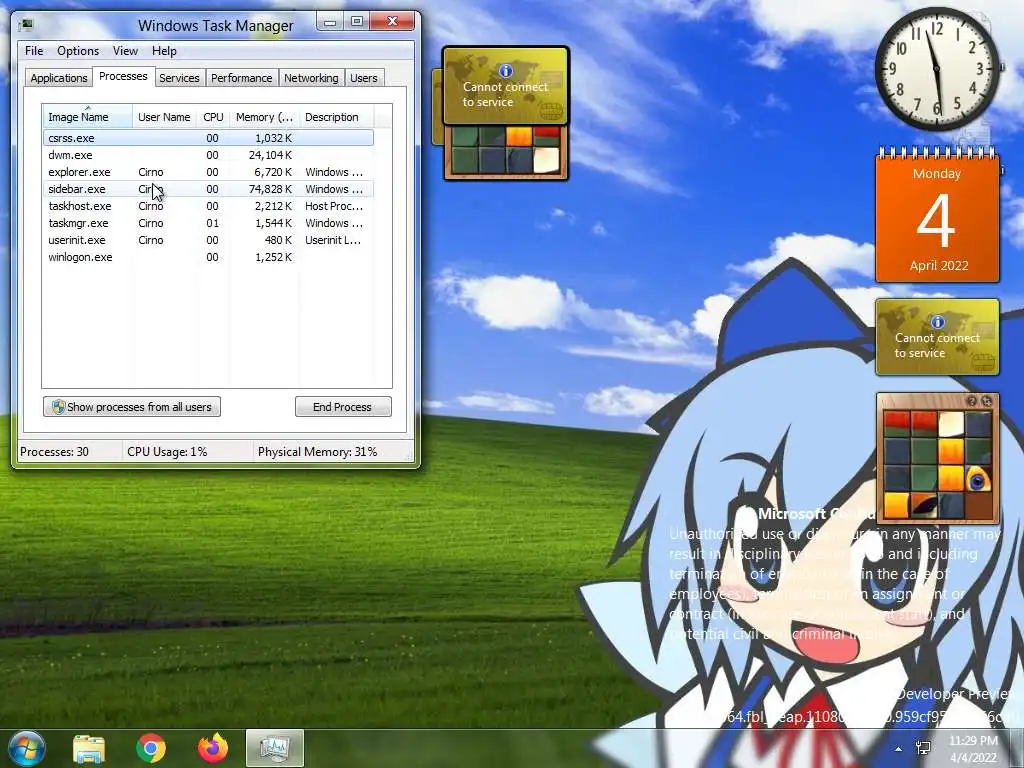Switch to the Users tab
This screenshot has width=1024, height=768.
[364, 78]
